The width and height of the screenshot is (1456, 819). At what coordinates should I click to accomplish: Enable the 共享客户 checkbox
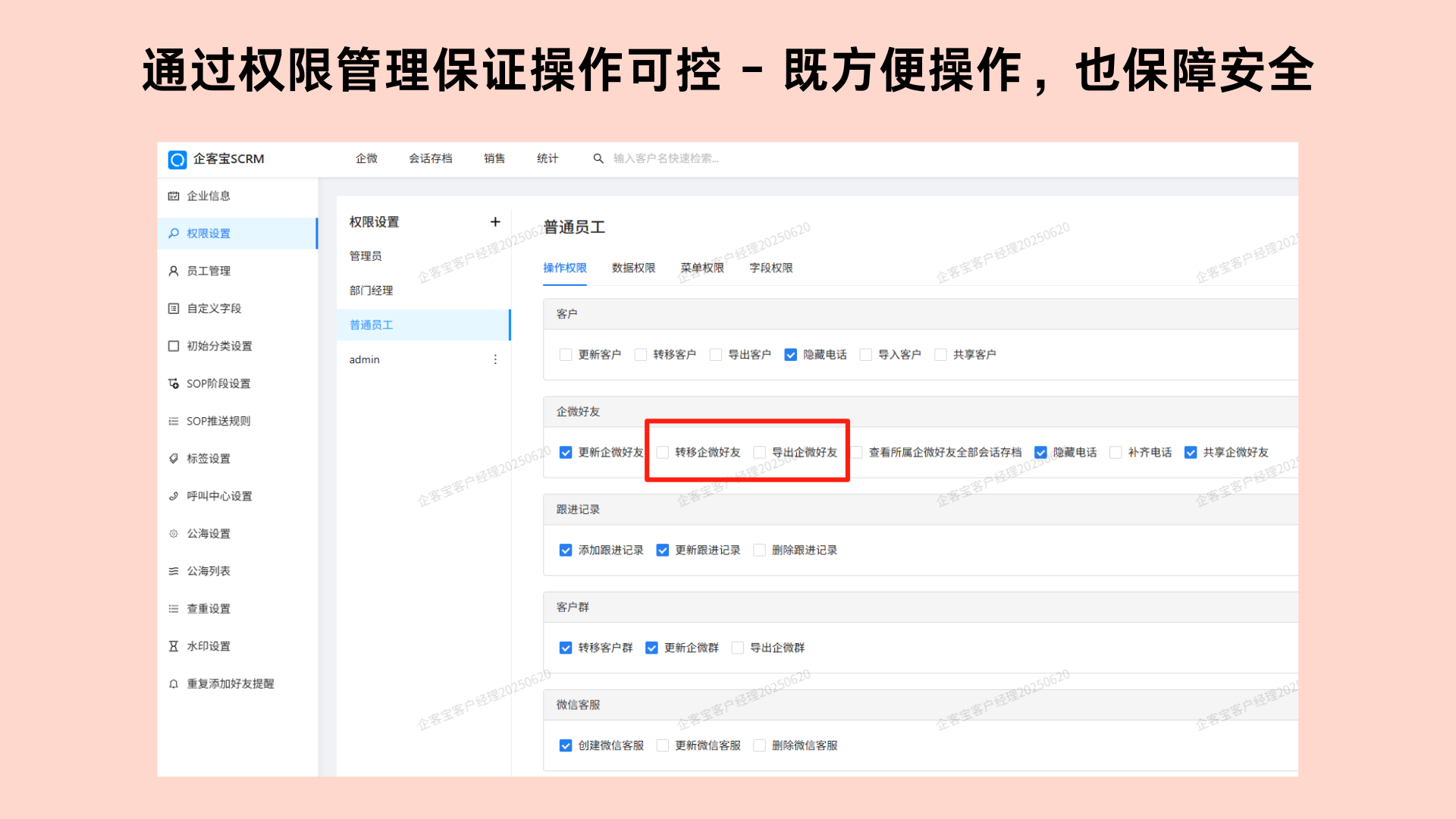click(x=941, y=355)
